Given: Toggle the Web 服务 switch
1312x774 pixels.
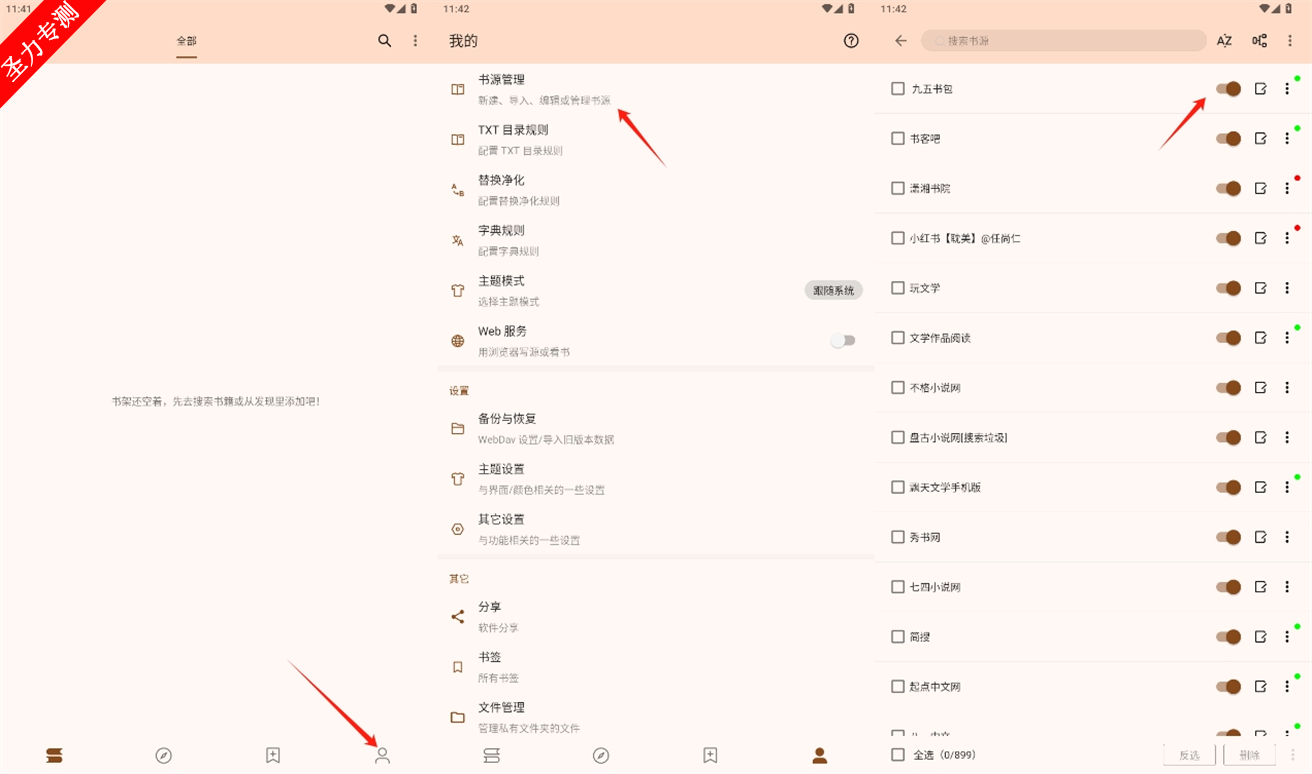Looking at the screenshot, I should (x=843, y=341).
